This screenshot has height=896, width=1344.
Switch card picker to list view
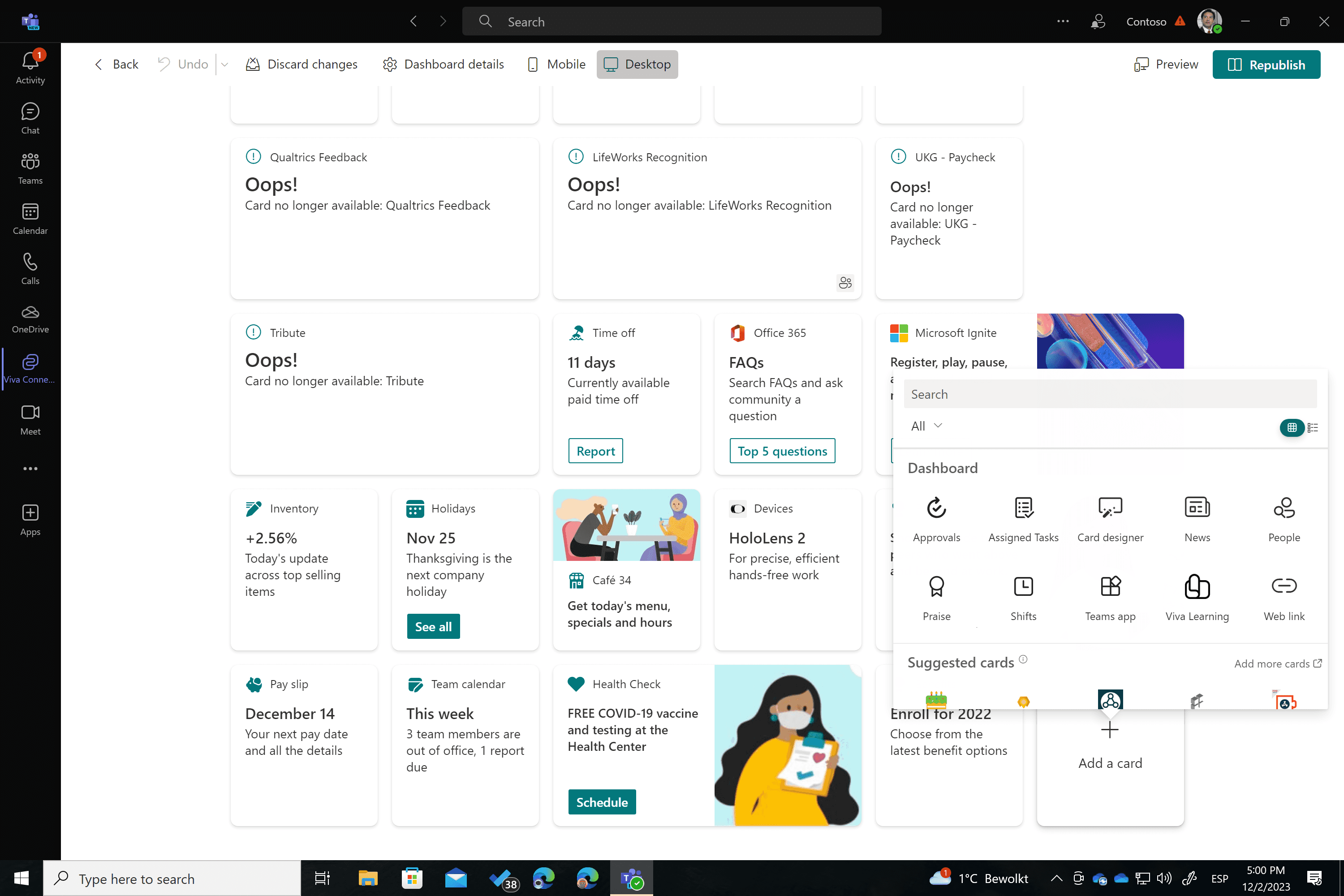click(x=1313, y=427)
